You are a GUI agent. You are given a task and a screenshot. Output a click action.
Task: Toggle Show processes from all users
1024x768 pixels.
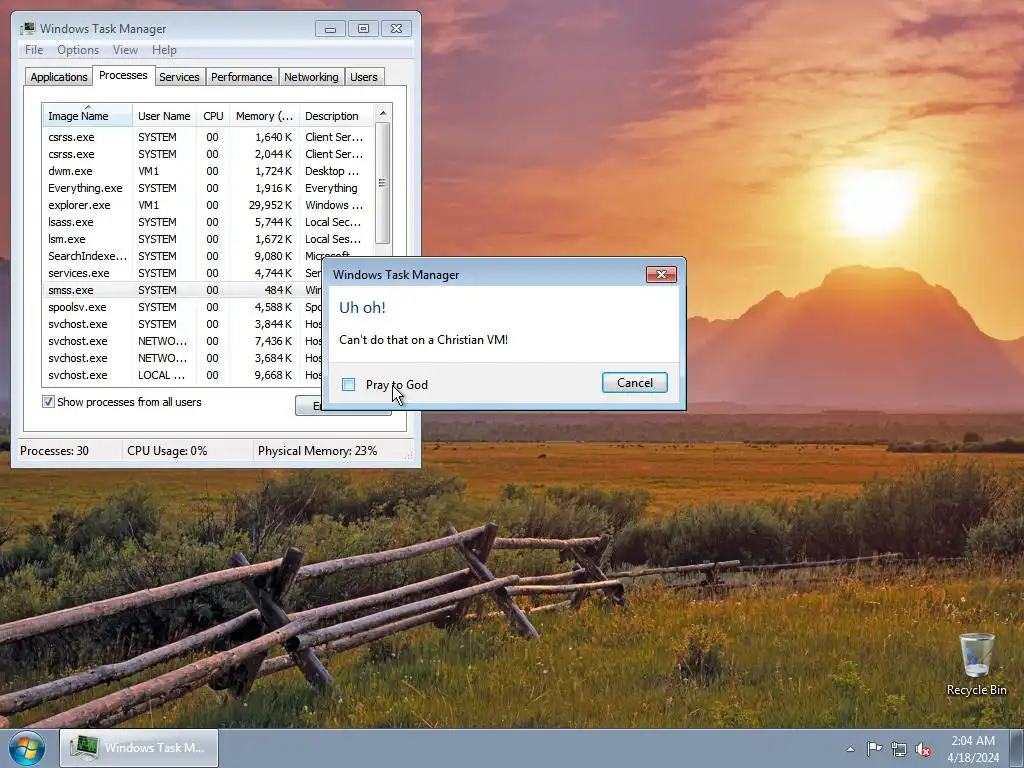point(48,402)
